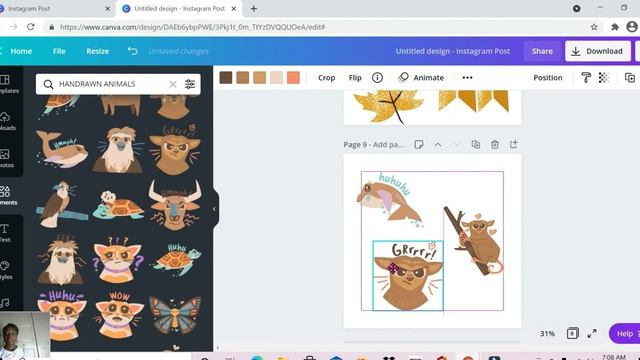Select the tarsier on branch in canvas

[475, 241]
